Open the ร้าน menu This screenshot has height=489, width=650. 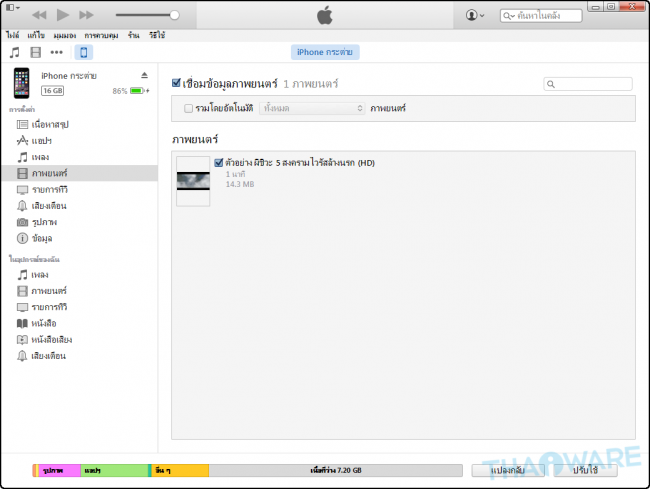pos(133,35)
